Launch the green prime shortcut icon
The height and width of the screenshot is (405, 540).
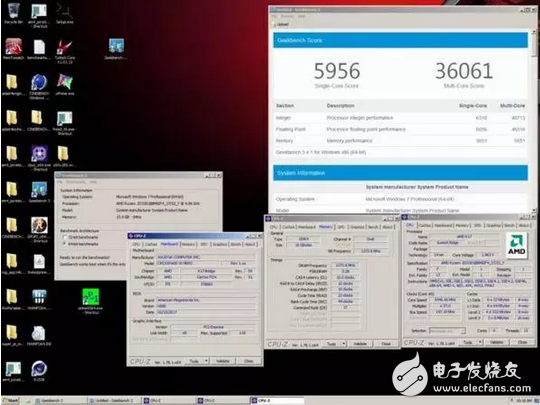pyautogui.click(x=91, y=300)
